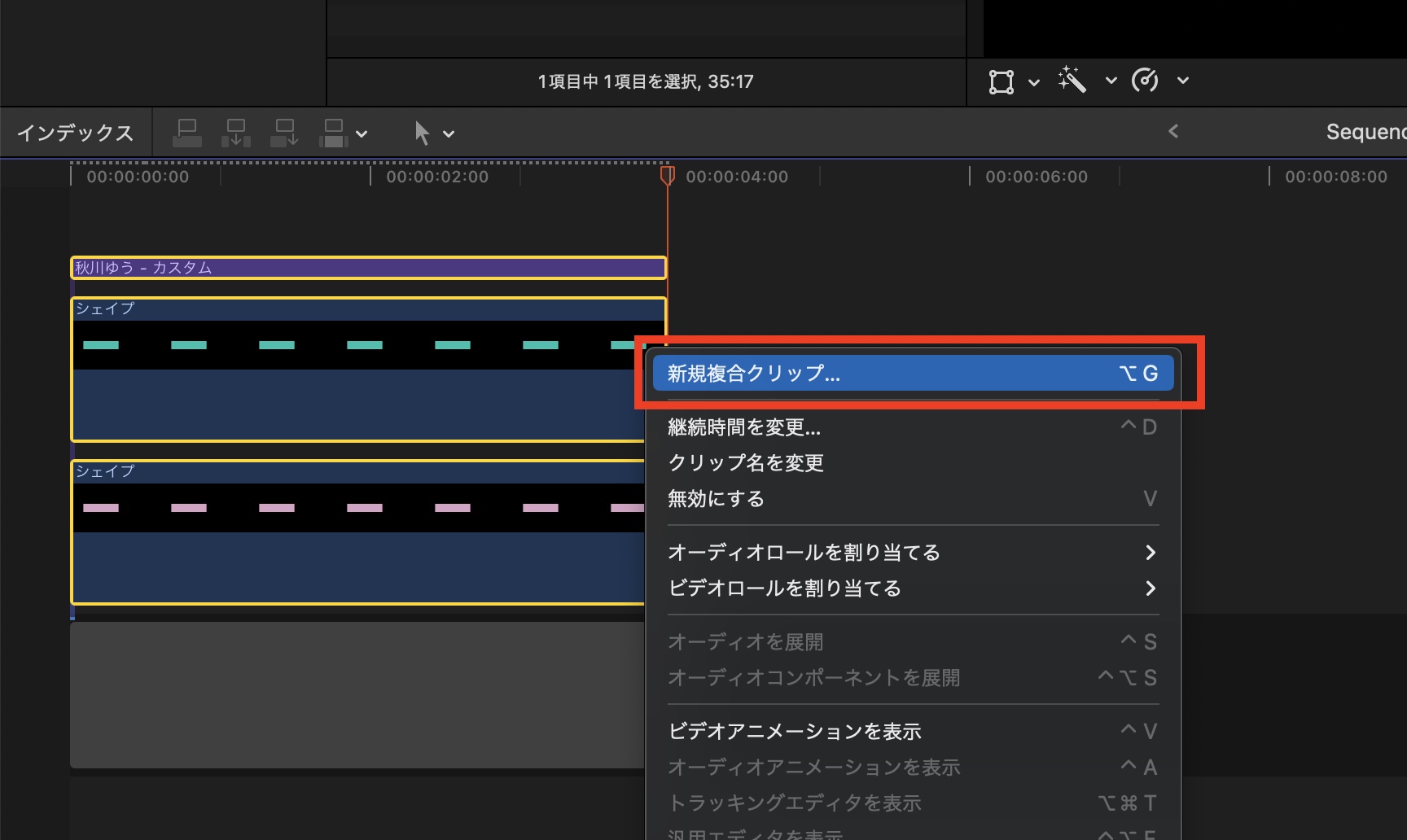Click the playhead marker on timeline ruler

[x=667, y=175]
